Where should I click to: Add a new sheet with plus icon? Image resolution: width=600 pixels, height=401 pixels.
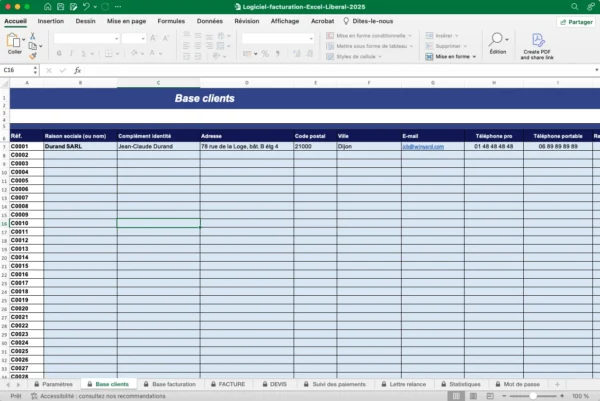(557, 384)
